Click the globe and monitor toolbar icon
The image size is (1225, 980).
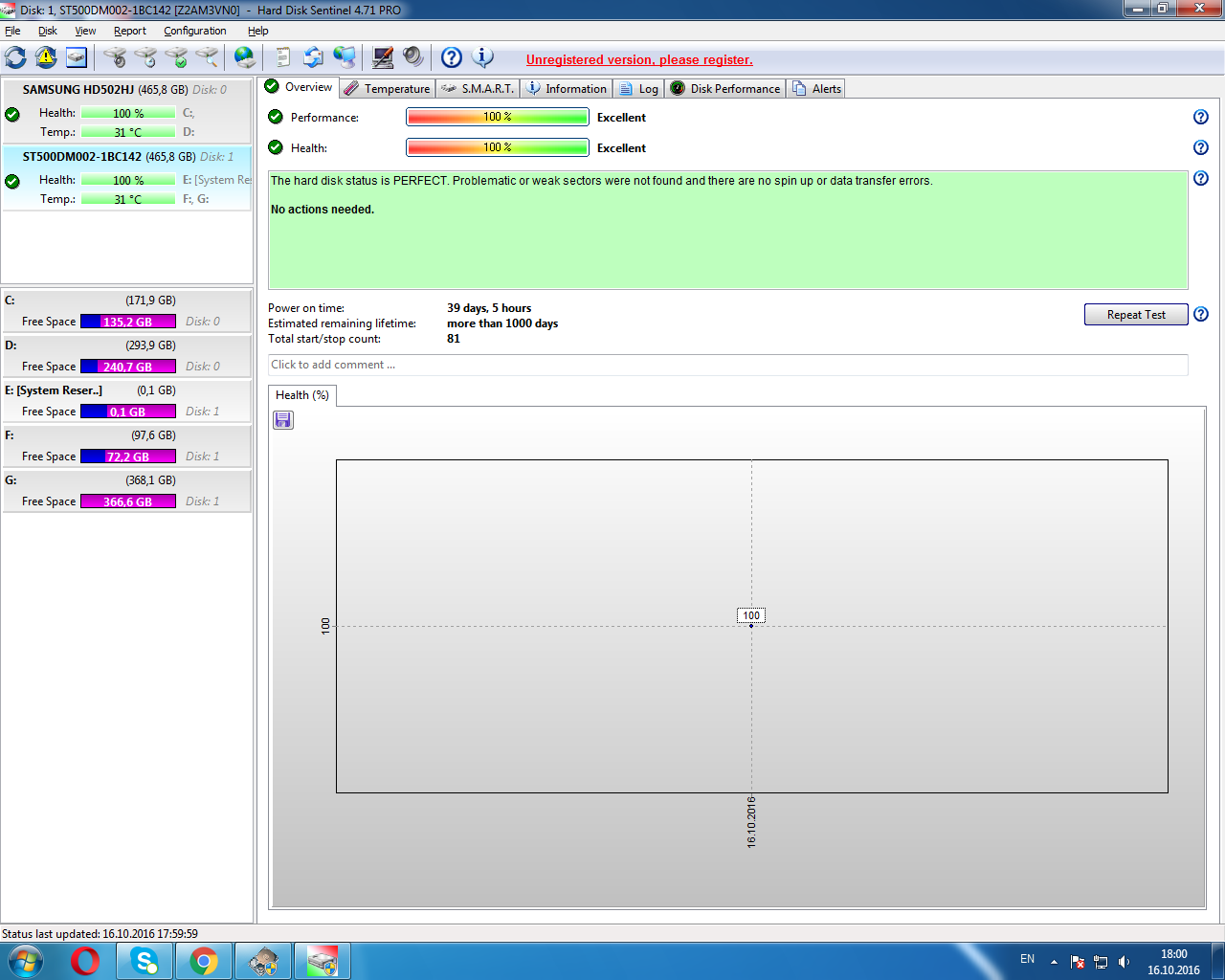345,57
